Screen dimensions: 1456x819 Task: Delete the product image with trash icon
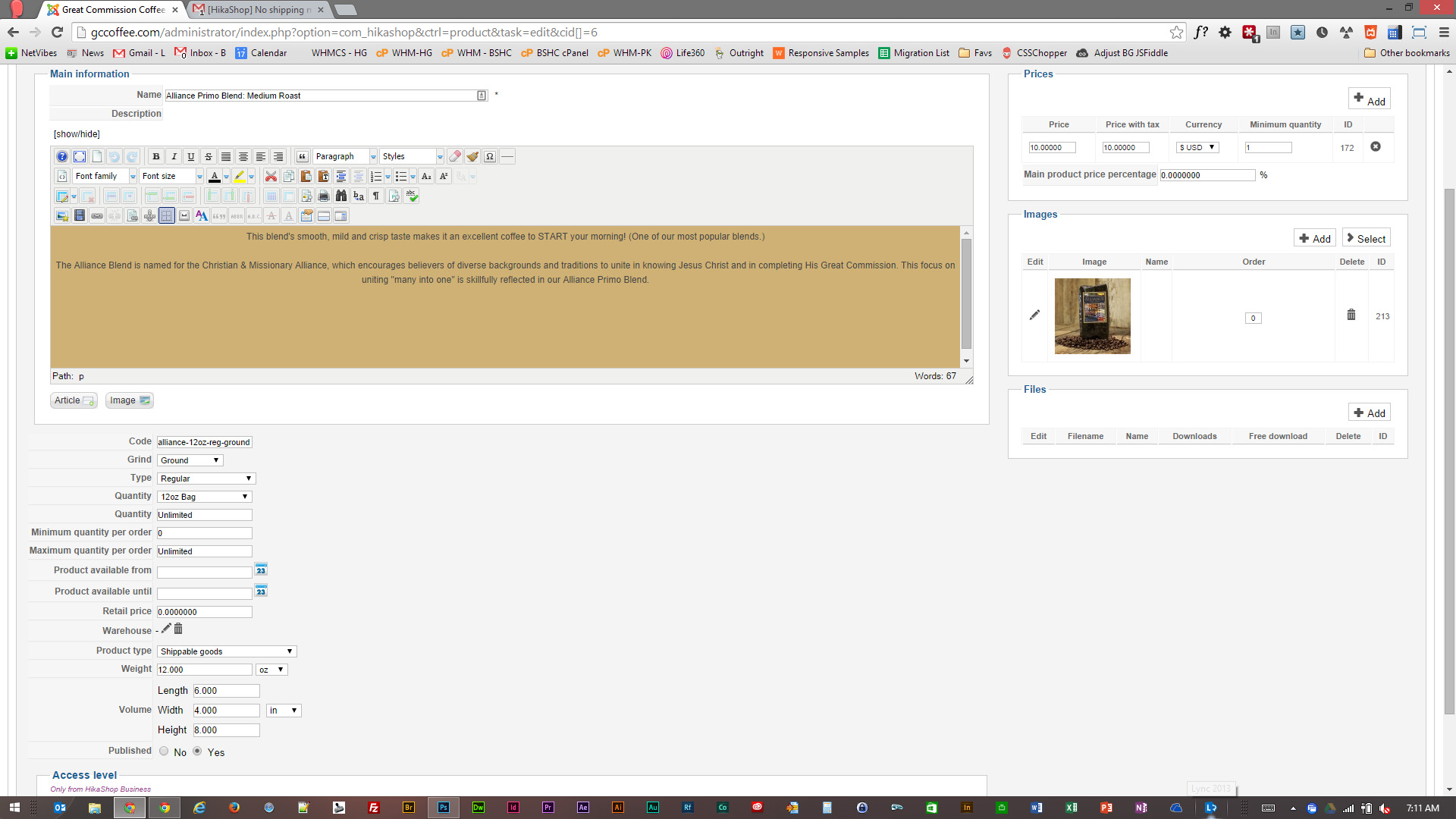click(1351, 315)
